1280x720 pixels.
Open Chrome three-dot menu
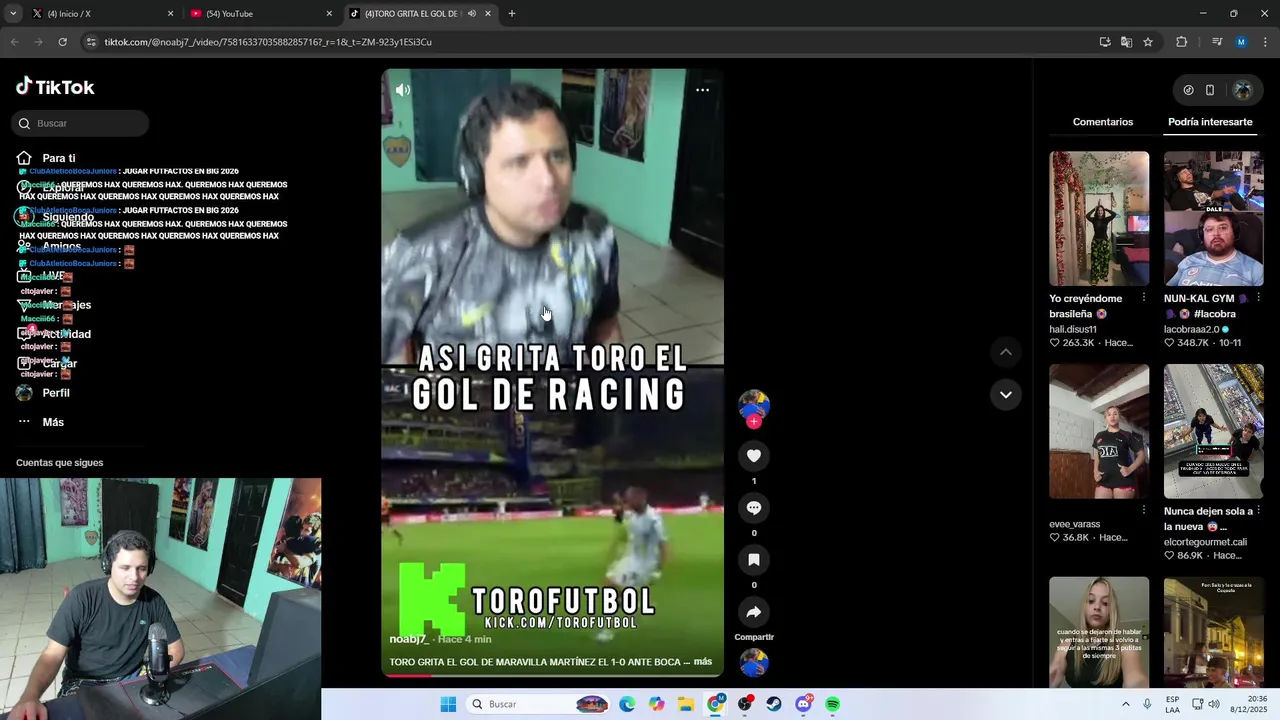click(x=1265, y=42)
